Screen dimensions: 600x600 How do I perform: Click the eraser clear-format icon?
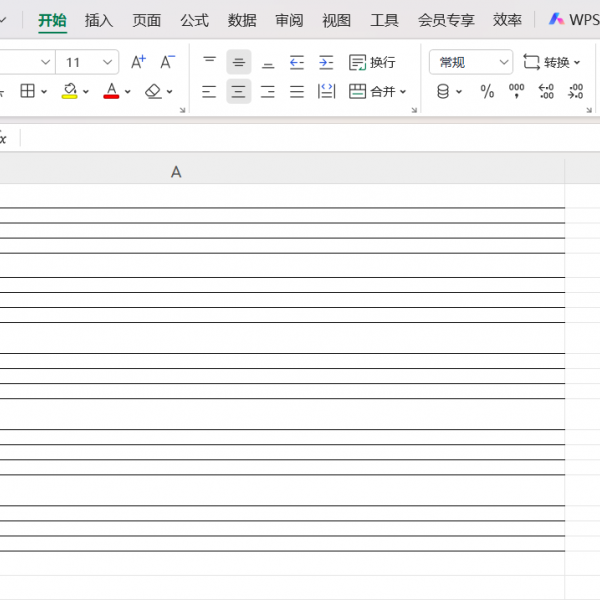[153, 92]
